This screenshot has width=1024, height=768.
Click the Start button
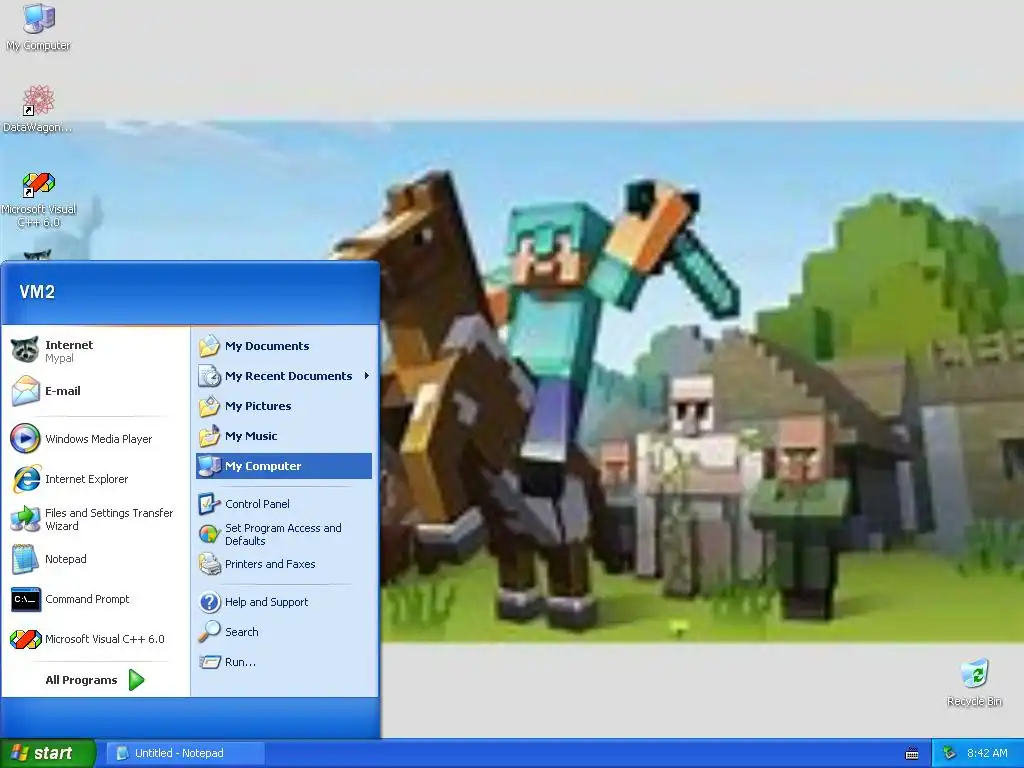[48, 753]
